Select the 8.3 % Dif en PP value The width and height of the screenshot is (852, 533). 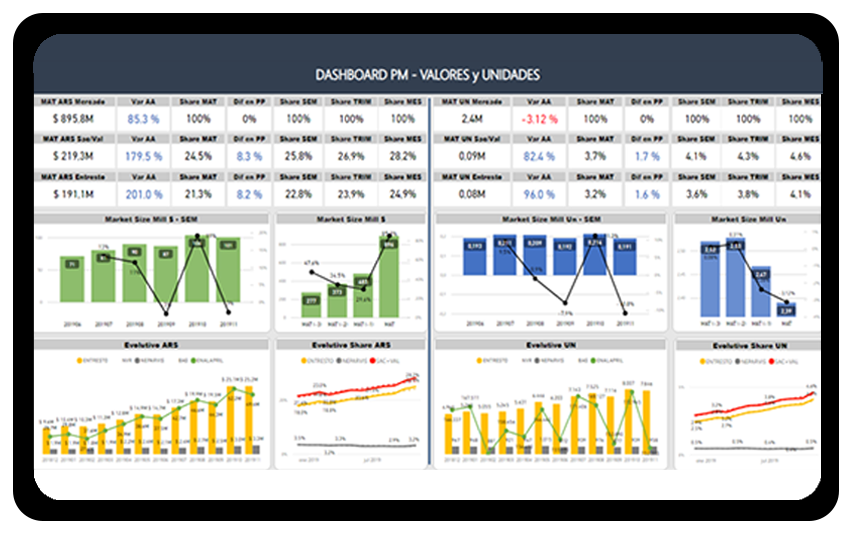tap(250, 156)
